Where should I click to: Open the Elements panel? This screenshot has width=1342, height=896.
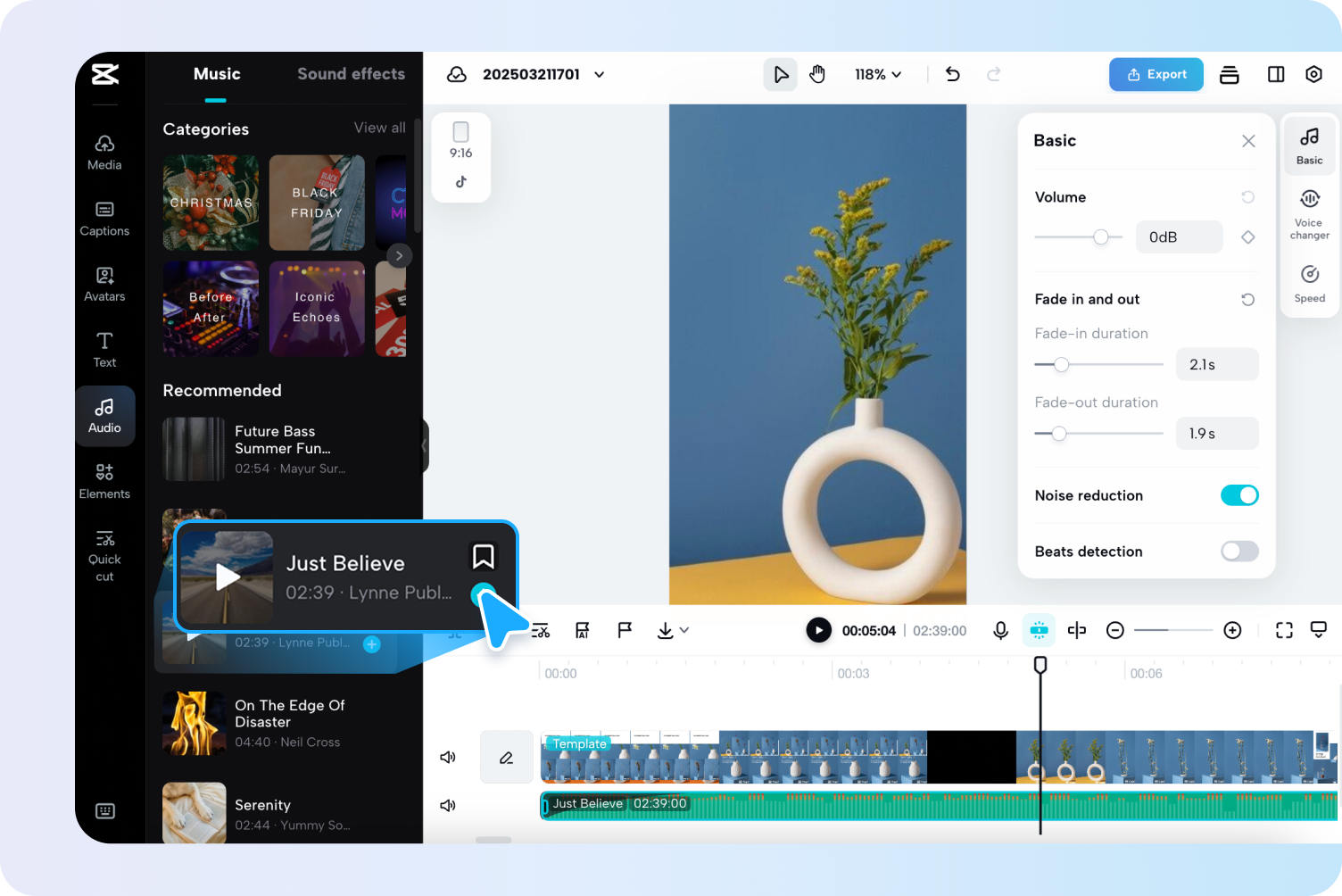[104, 481]
